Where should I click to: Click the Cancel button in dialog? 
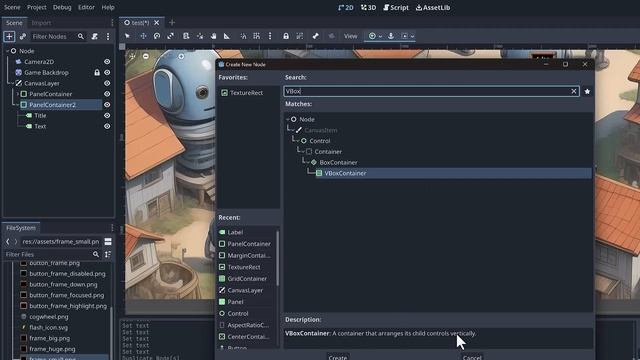point(472,357)
